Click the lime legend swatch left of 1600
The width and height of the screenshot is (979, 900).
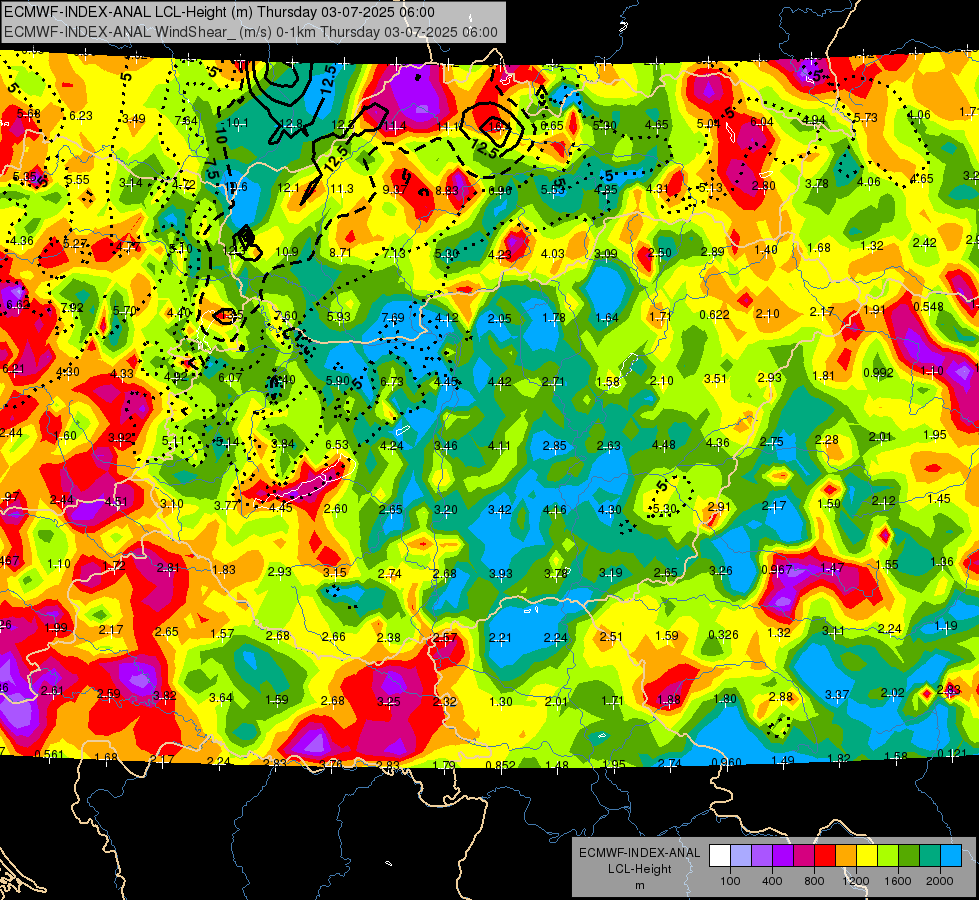click(888, 856)
